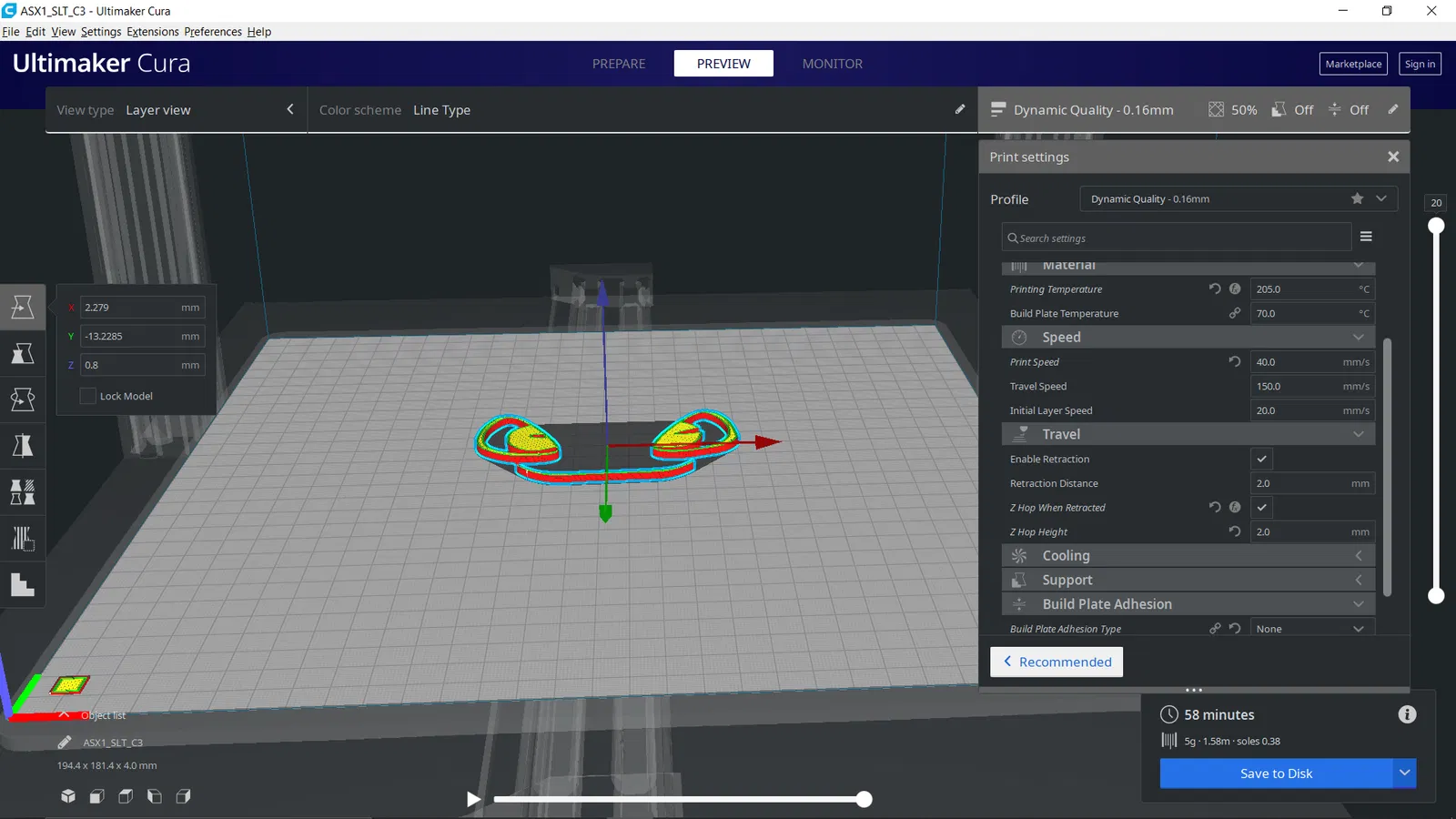
Task: Select the Move tool in left toolbar
Action: click(x=23, y=307)
